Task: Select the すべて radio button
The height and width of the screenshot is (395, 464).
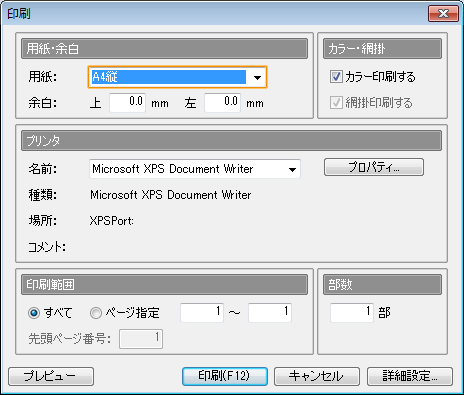Action: tap(34, 313)
